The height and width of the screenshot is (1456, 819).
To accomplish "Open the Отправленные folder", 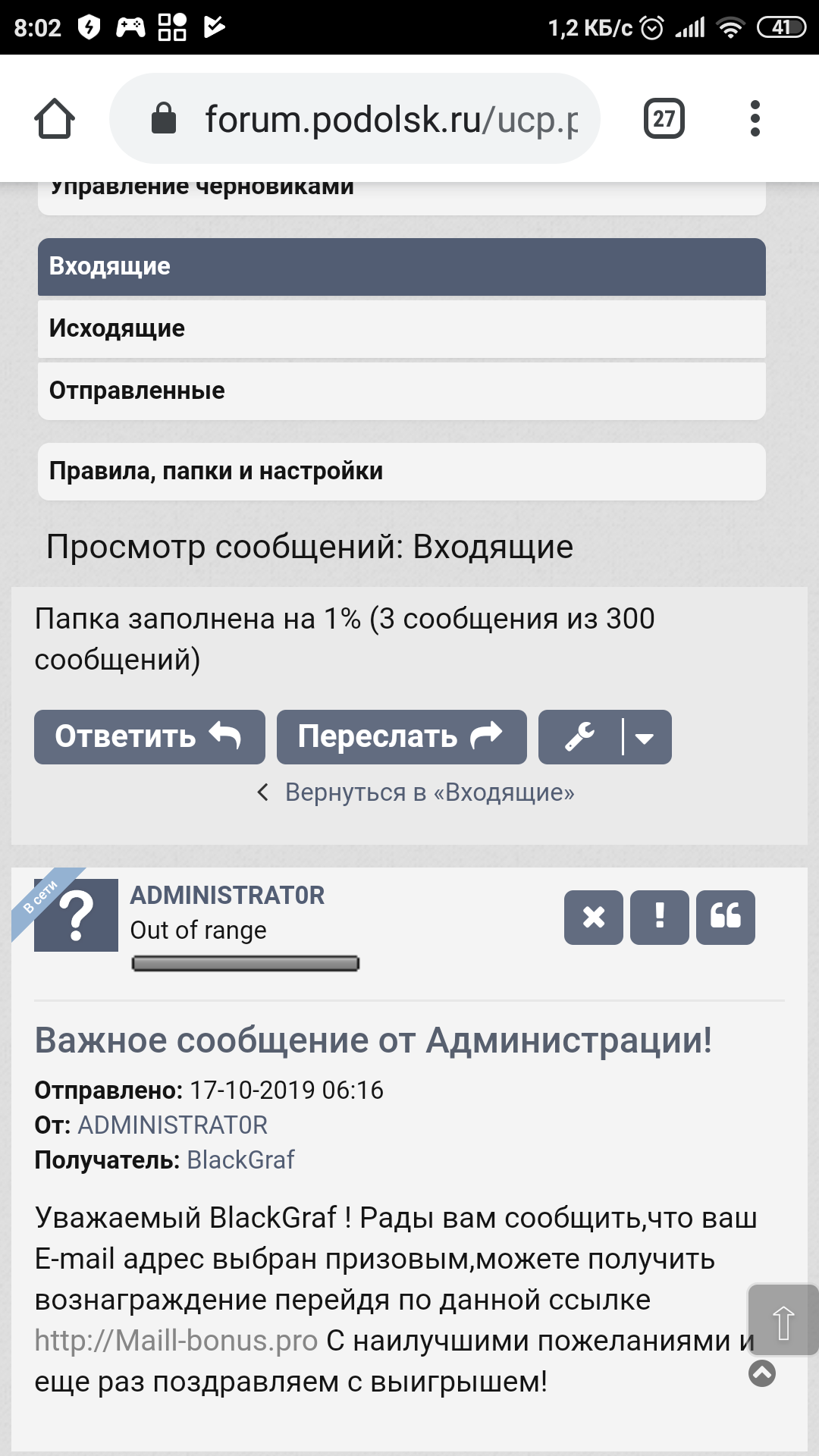I will tap(401, 391).
